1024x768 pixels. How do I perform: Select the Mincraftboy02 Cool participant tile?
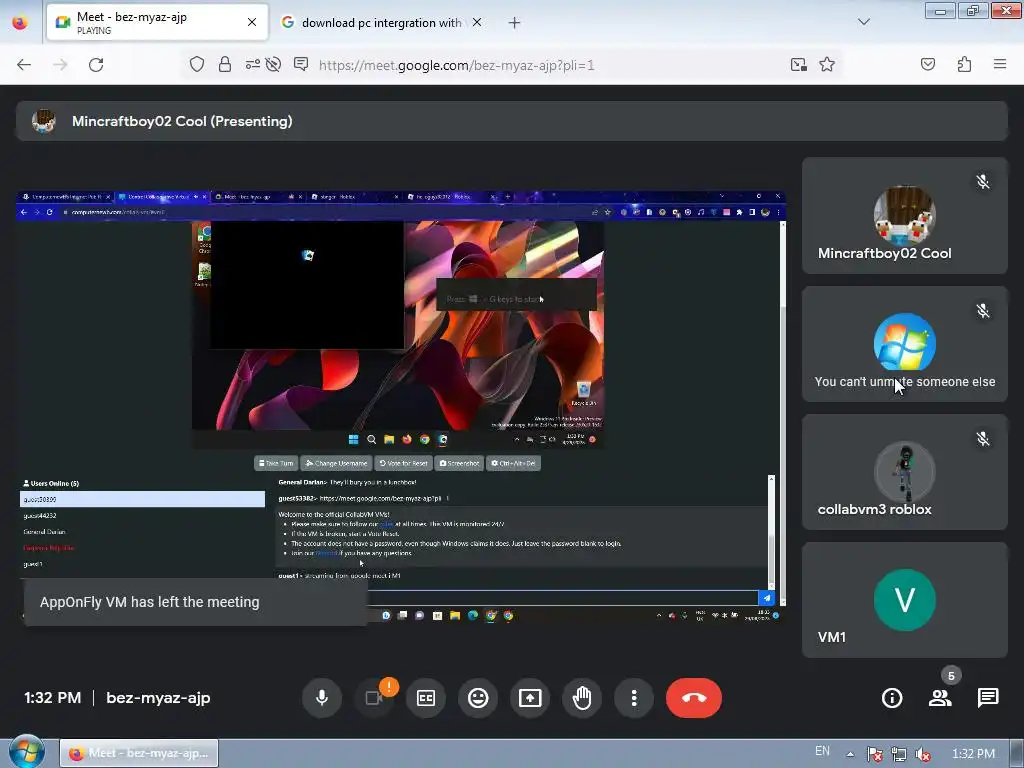(x=904, y=216)
